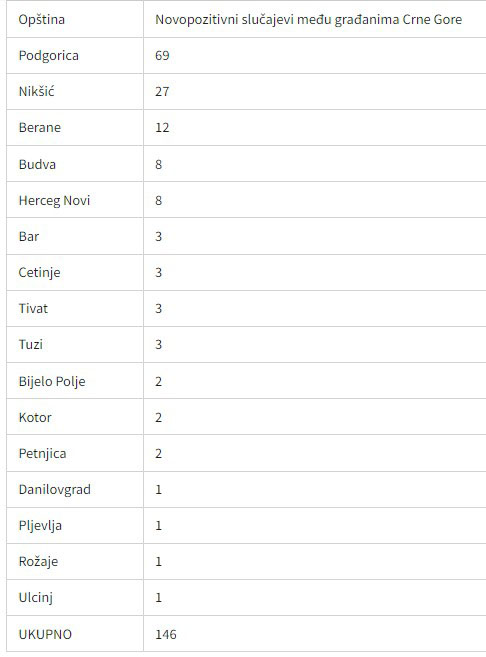Click the UKUPNO total value 146
486x657 pixels.
point(166,634)
